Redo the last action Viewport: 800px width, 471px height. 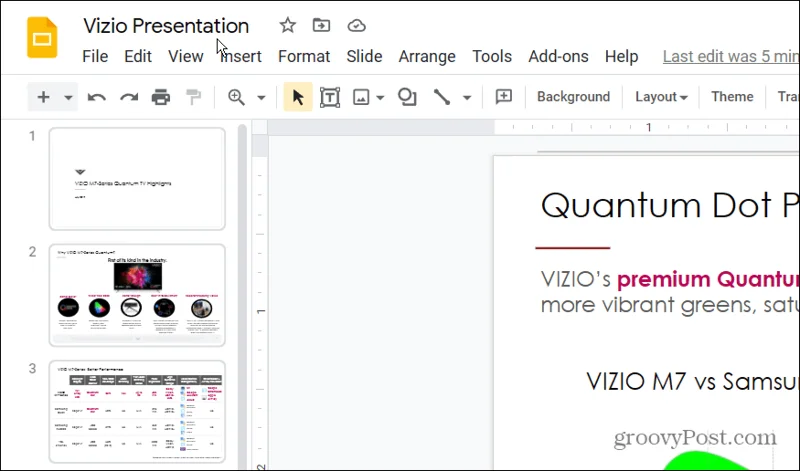pos(129,97)
